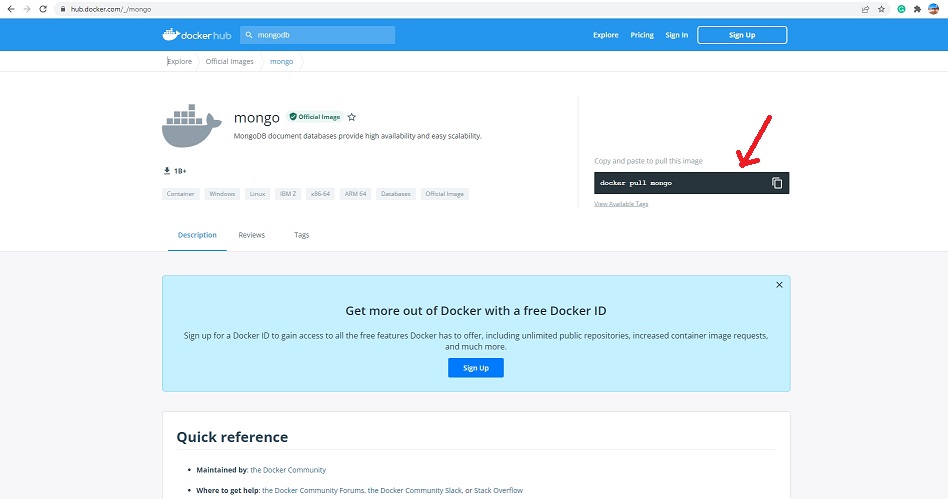
Task: Click the share page icon in address bar
Action: pyautogui.click(x=864, y=9)
